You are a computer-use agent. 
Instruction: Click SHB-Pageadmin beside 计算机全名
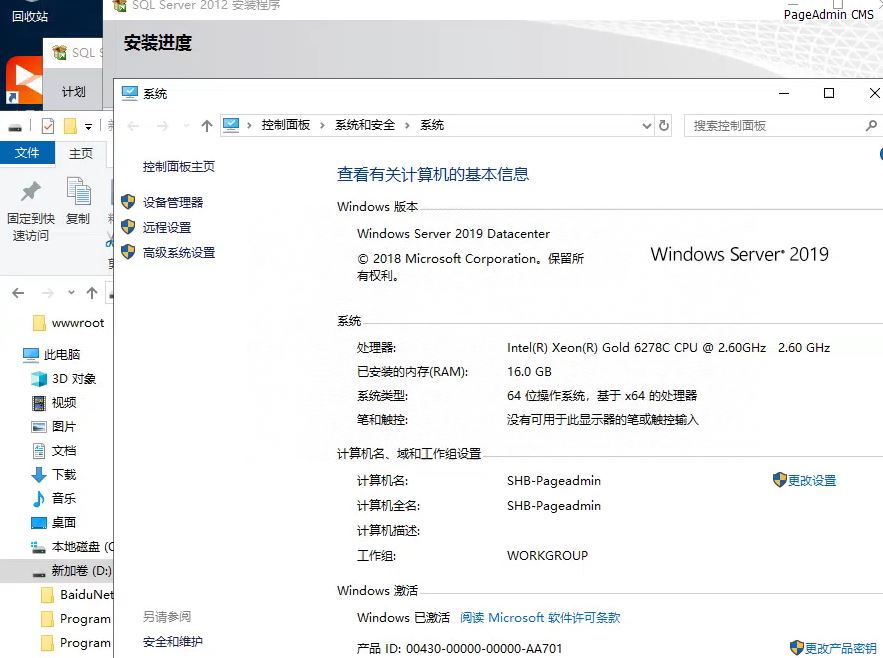(554, 506)
